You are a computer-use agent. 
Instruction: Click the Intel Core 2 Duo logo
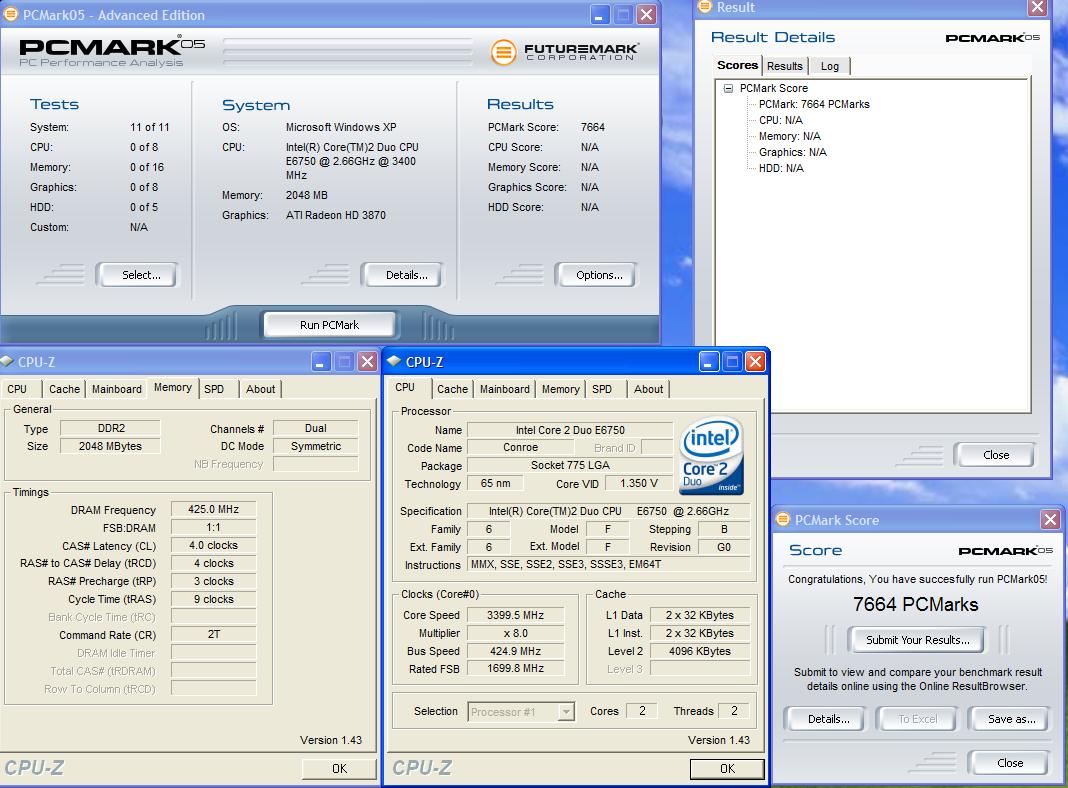pos(712,455)
